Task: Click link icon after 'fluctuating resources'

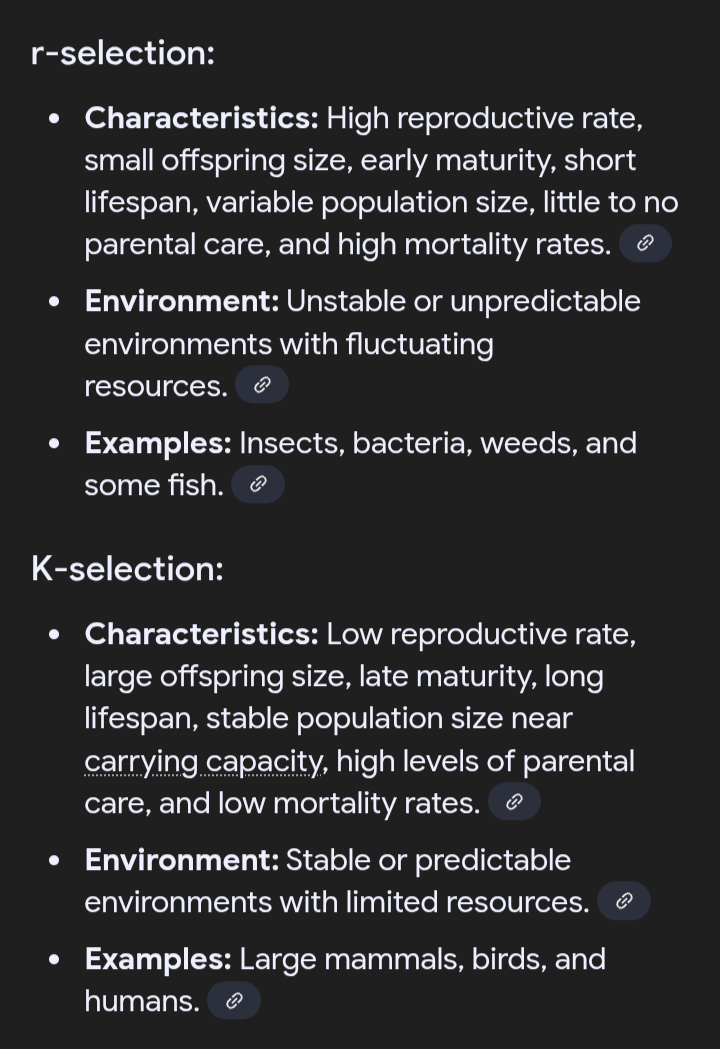Action: (261, 386)
